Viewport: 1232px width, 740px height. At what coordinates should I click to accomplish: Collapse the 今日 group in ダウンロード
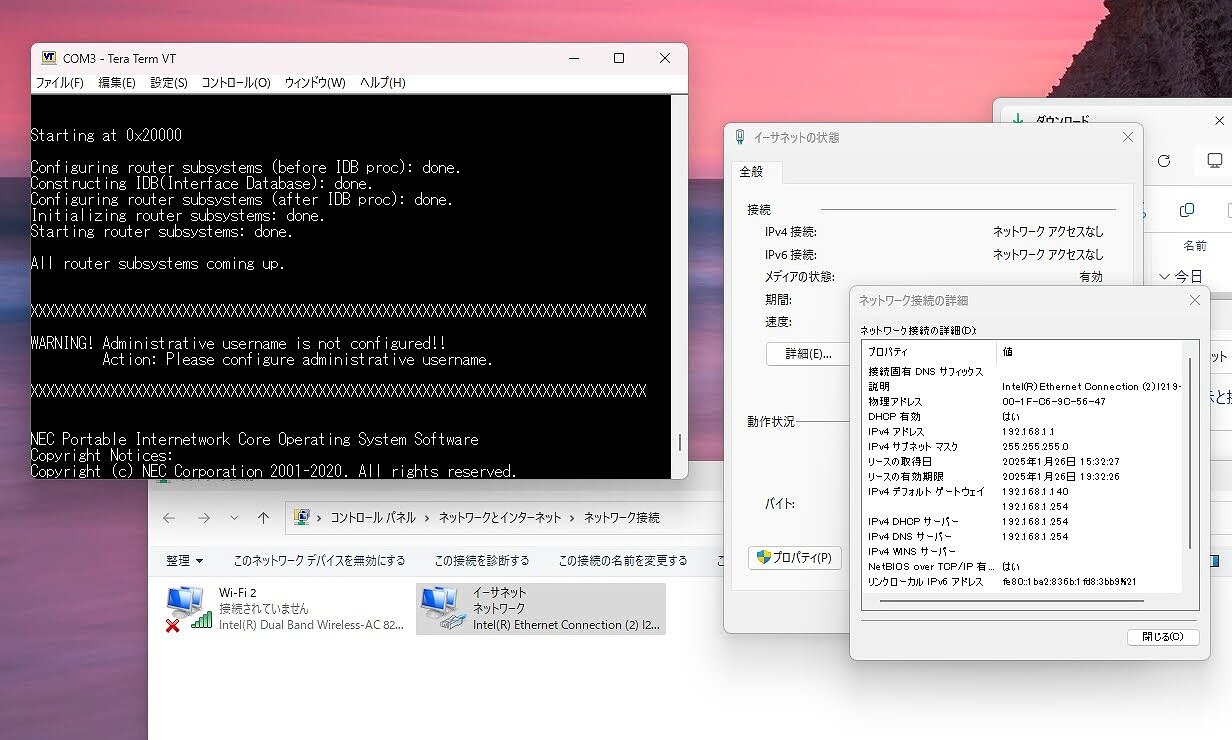pyautogui.click(x=1165, y=276)
